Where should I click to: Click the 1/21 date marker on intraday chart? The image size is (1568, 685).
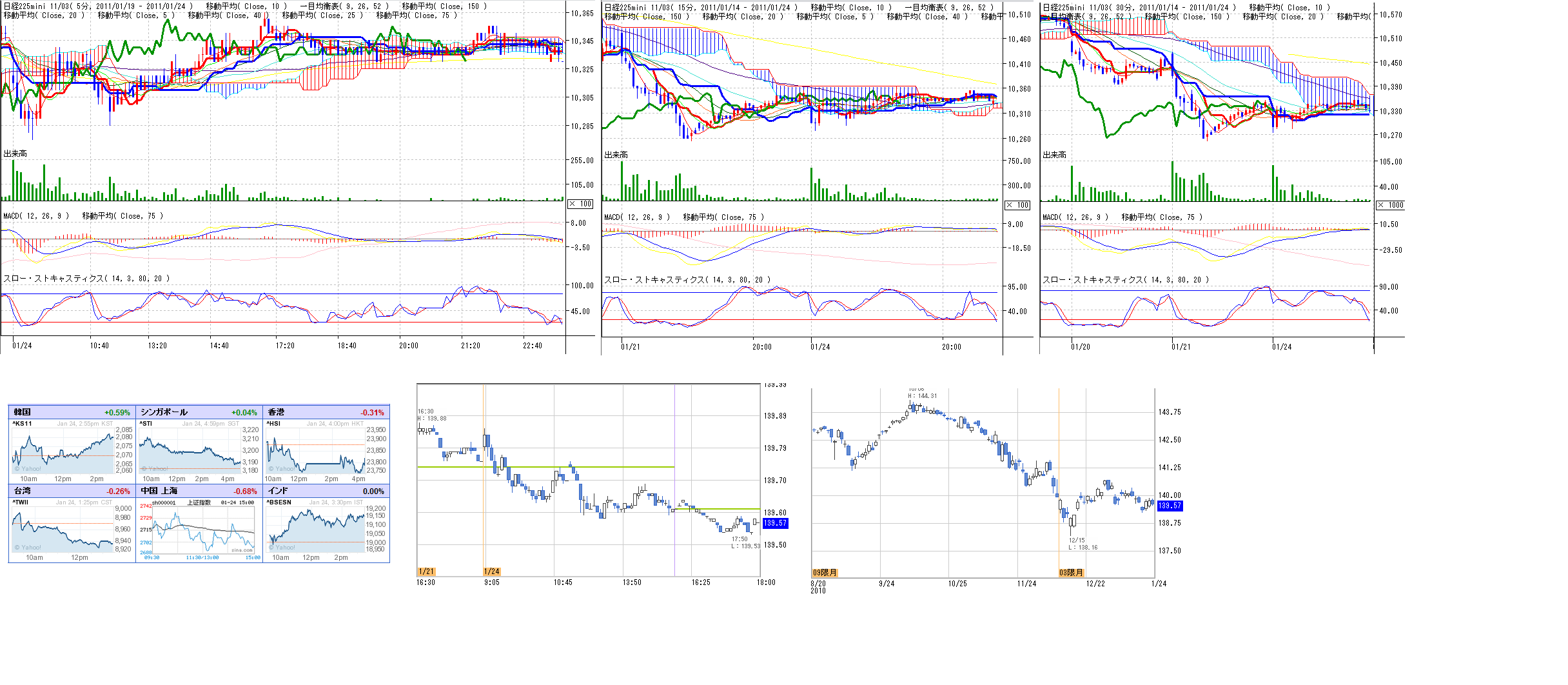[426, 571]
